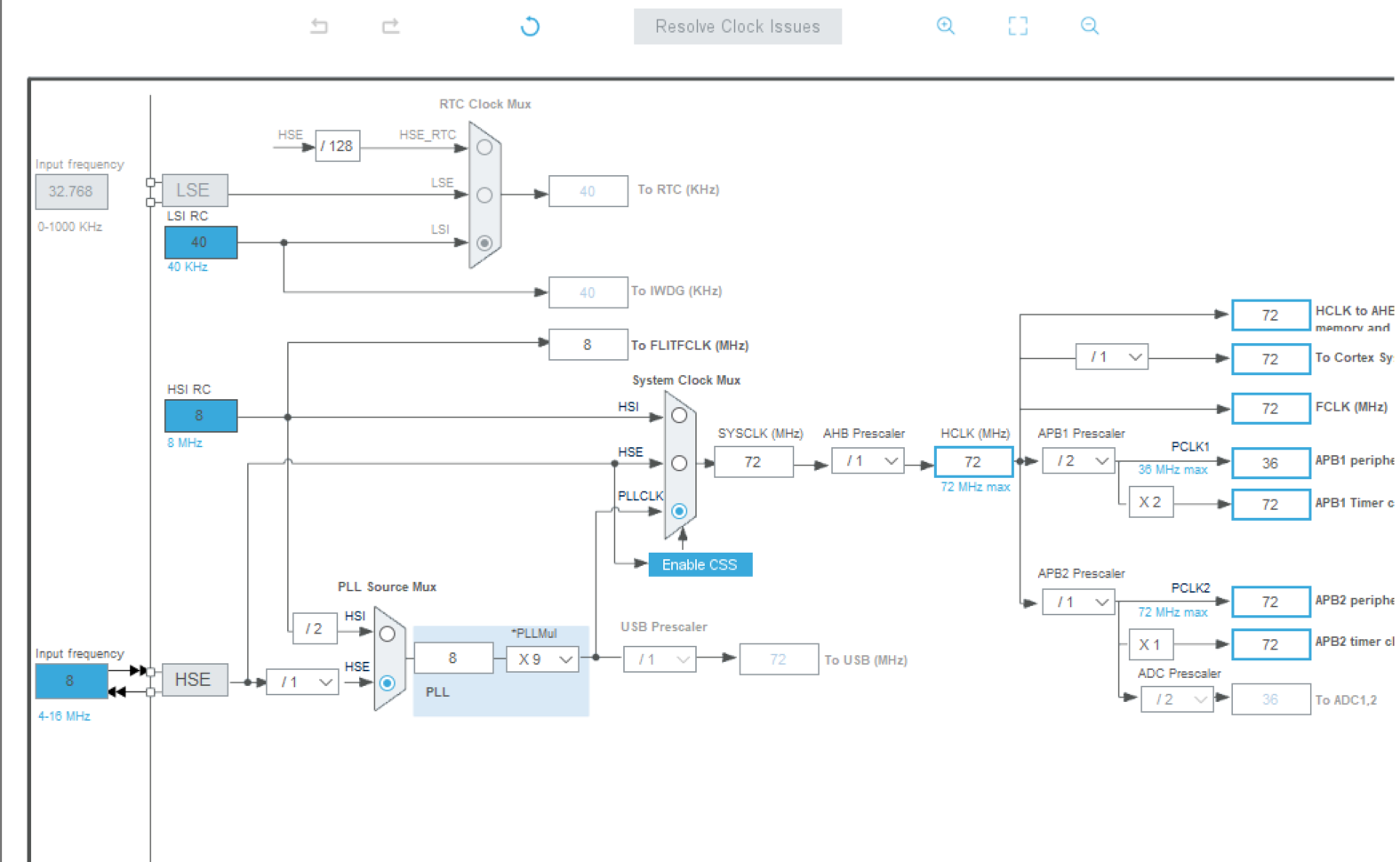Click the X 1 APB2 timer multiplier box
The height and width of the screenshot is (862, 1400).
coord(1151,644)
